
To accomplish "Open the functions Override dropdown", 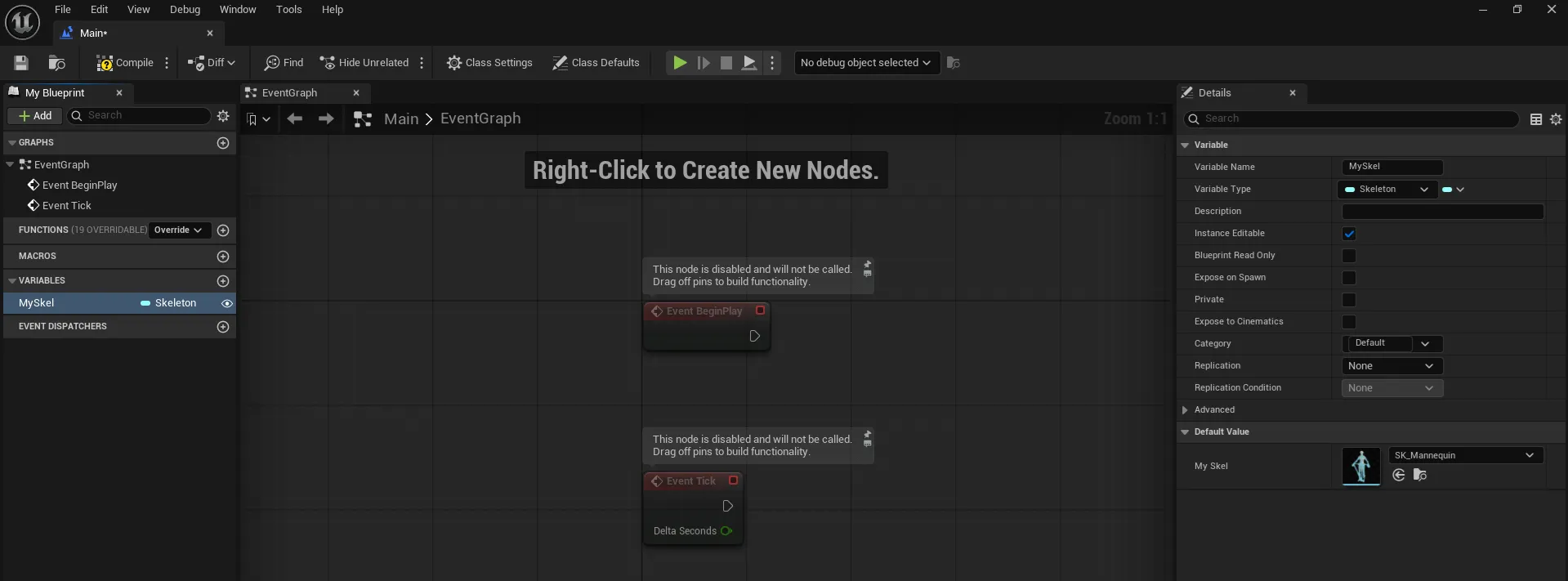I will coord(179,230).
